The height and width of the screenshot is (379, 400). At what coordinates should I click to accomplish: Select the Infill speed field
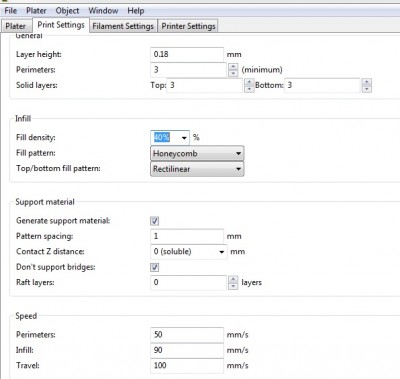(x=187, y=350)
